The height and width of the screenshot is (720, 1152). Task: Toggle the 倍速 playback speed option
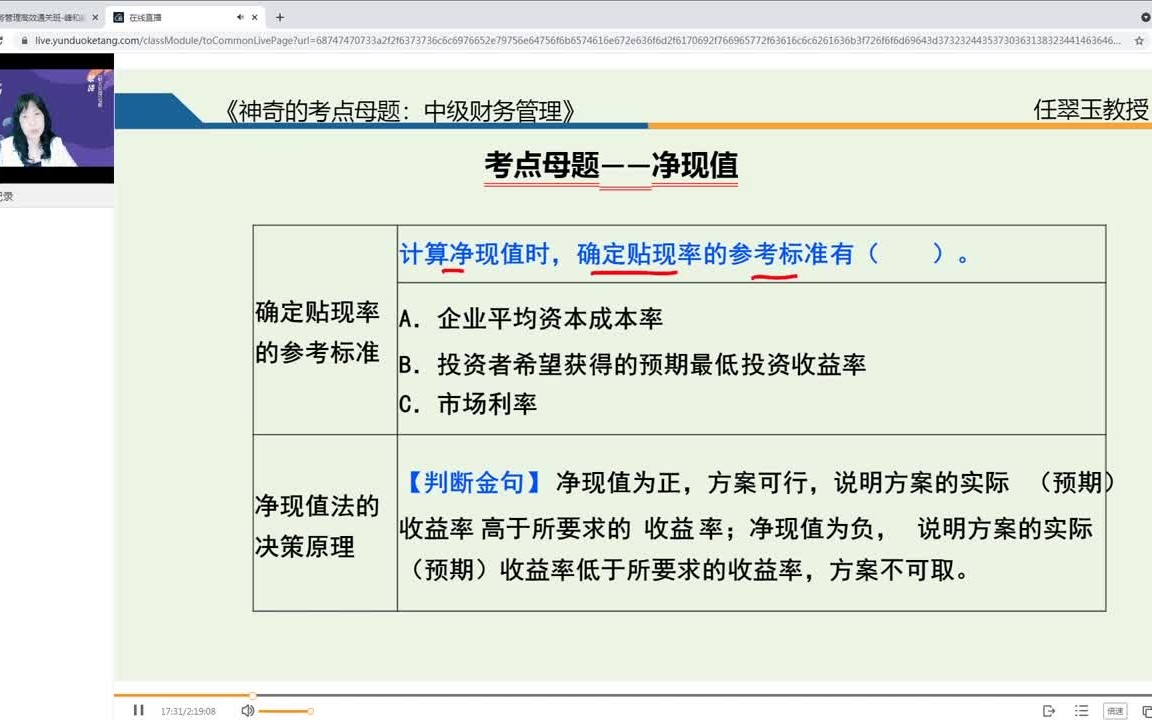click(1117, 709)
